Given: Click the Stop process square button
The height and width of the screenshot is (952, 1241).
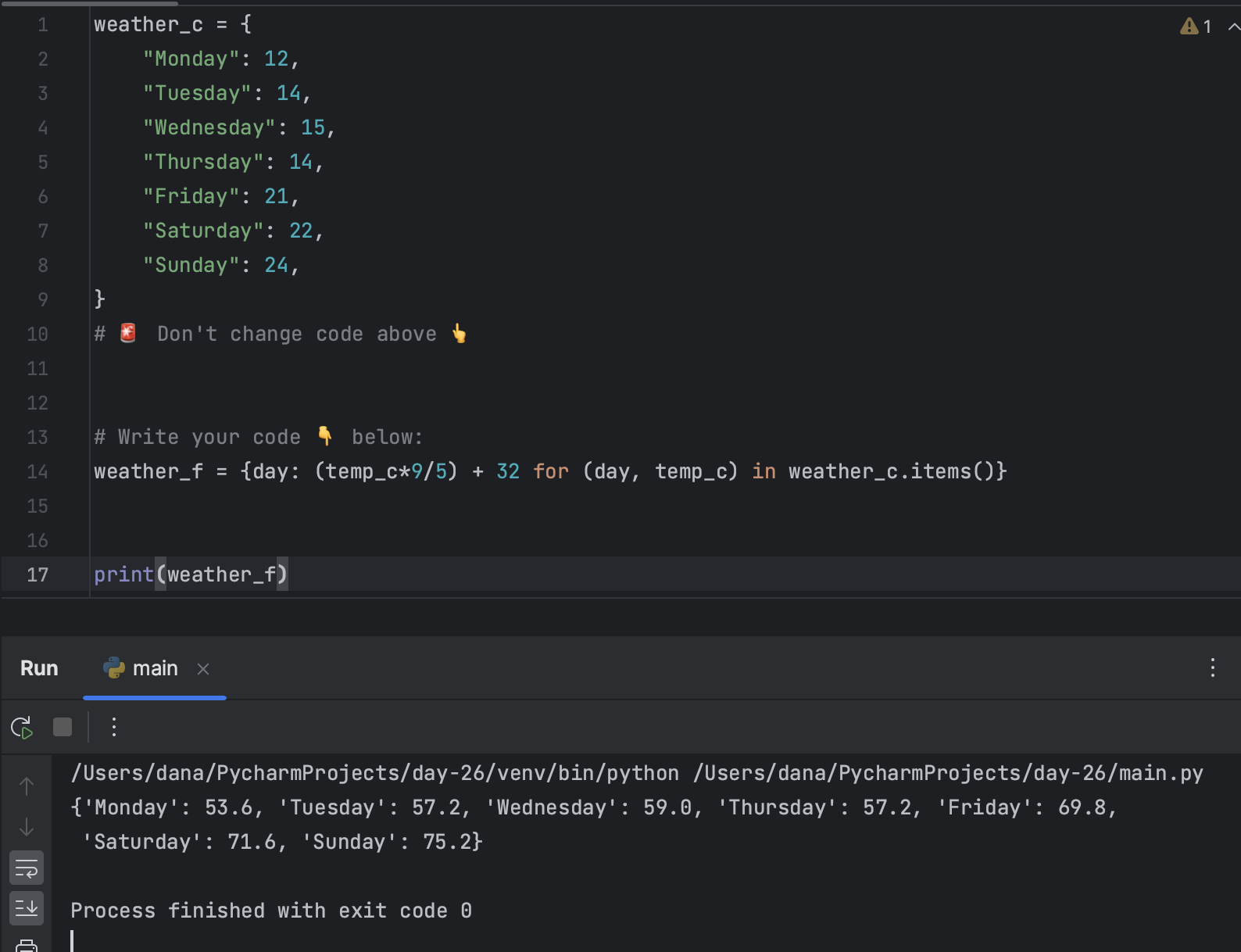Looking at the screenshot, I should (63, 728).
